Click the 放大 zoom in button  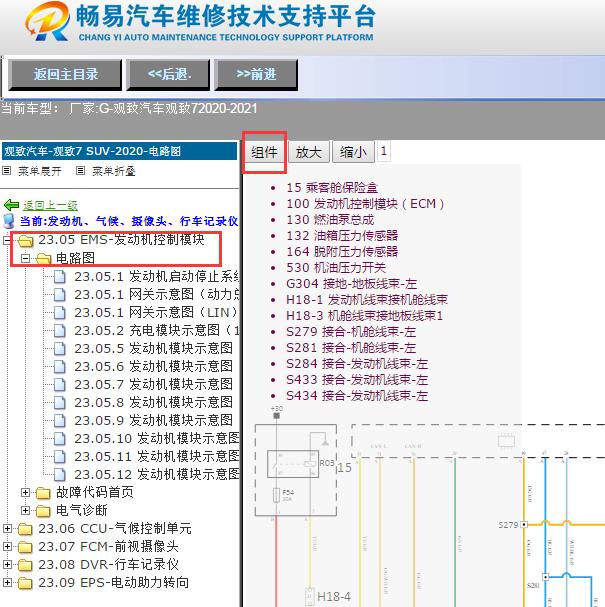click(308, 152)
